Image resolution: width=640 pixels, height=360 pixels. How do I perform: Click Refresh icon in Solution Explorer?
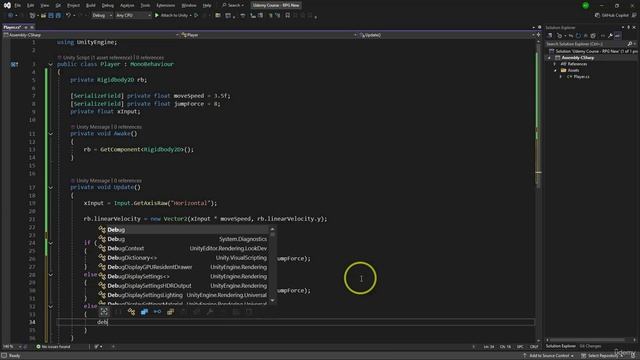pos(578,36)
